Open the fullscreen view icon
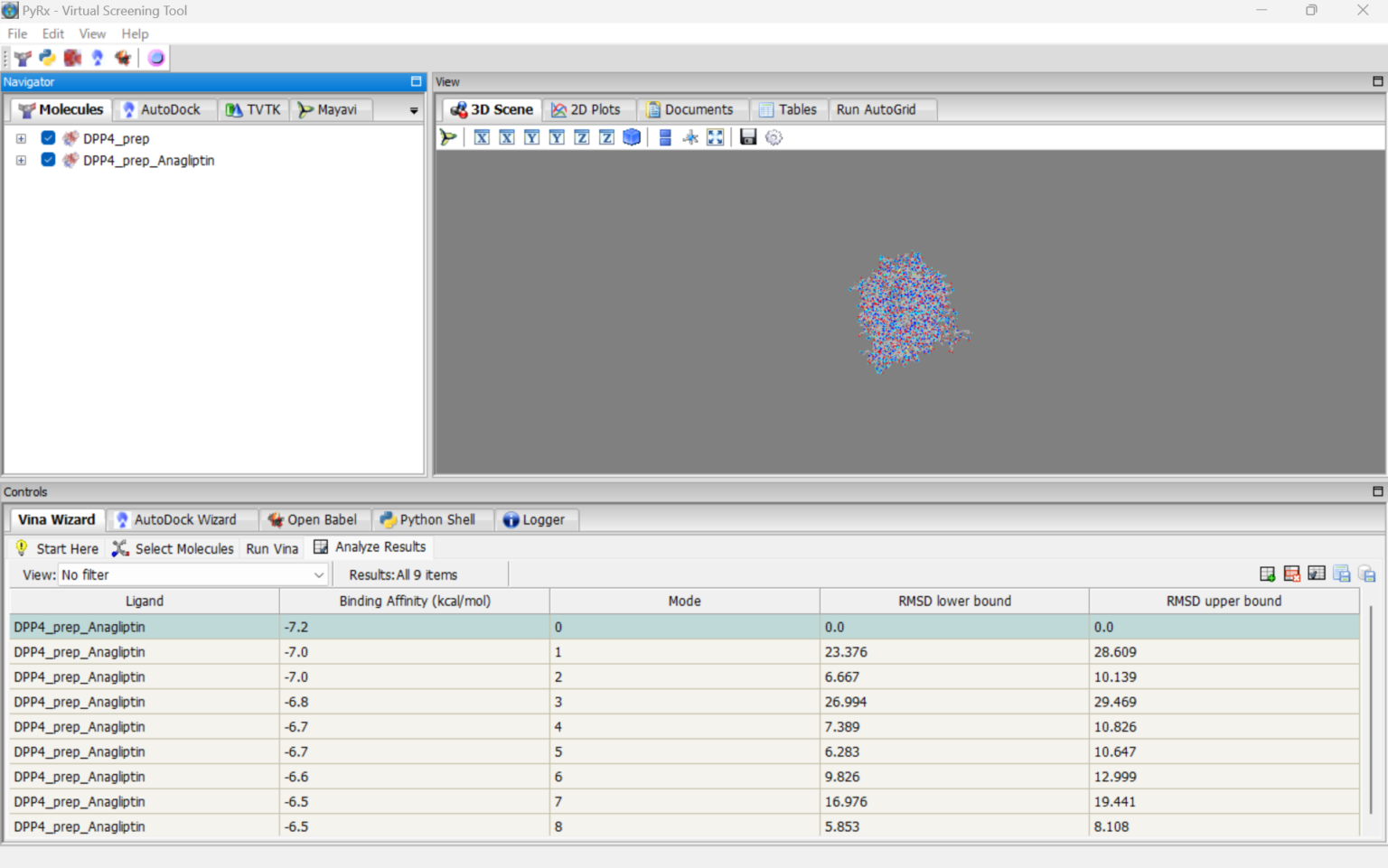Viewport: 1388px width, 868px height. [x=715, y=137]
